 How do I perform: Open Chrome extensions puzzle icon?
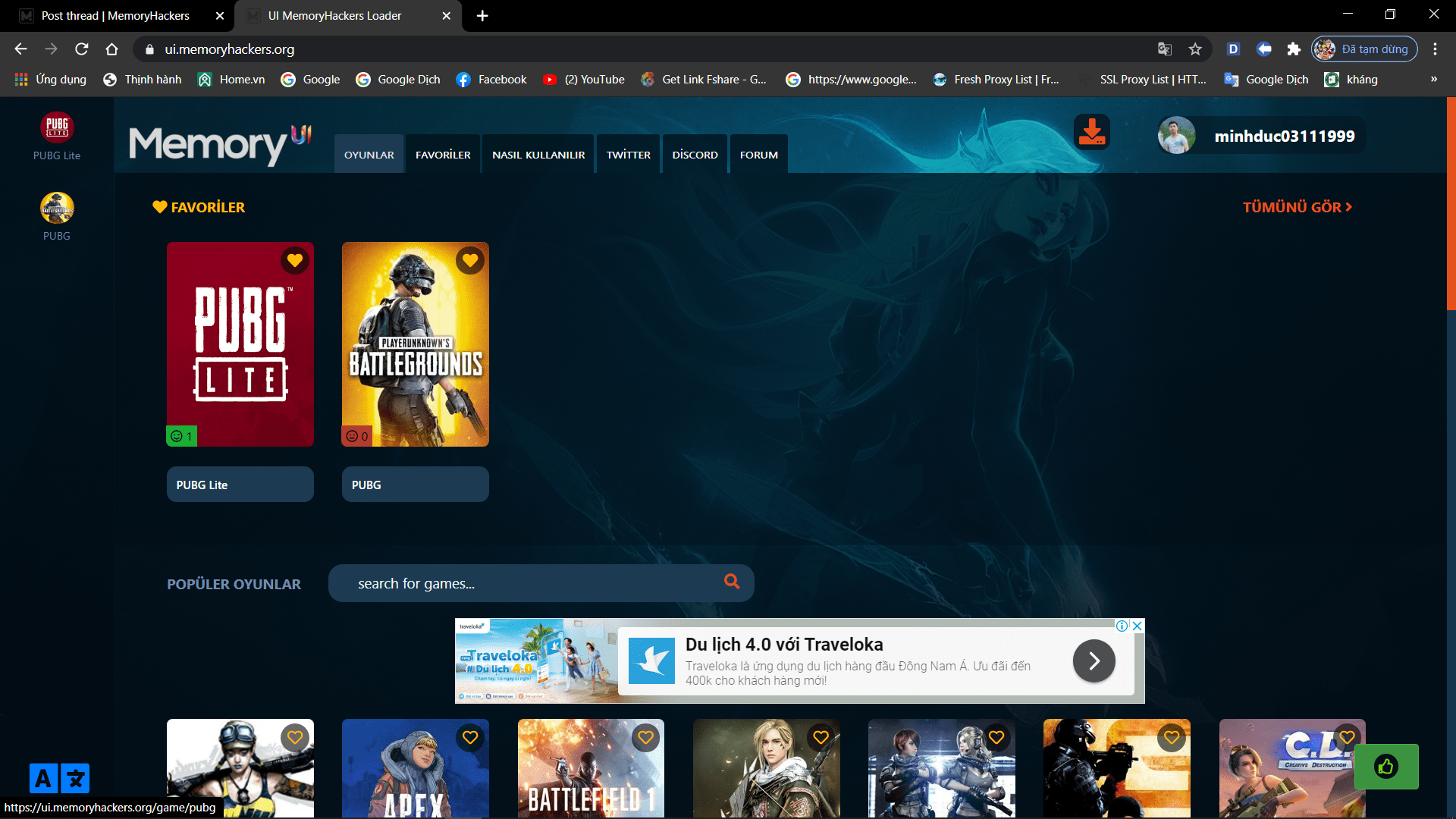coord(1294,49)
